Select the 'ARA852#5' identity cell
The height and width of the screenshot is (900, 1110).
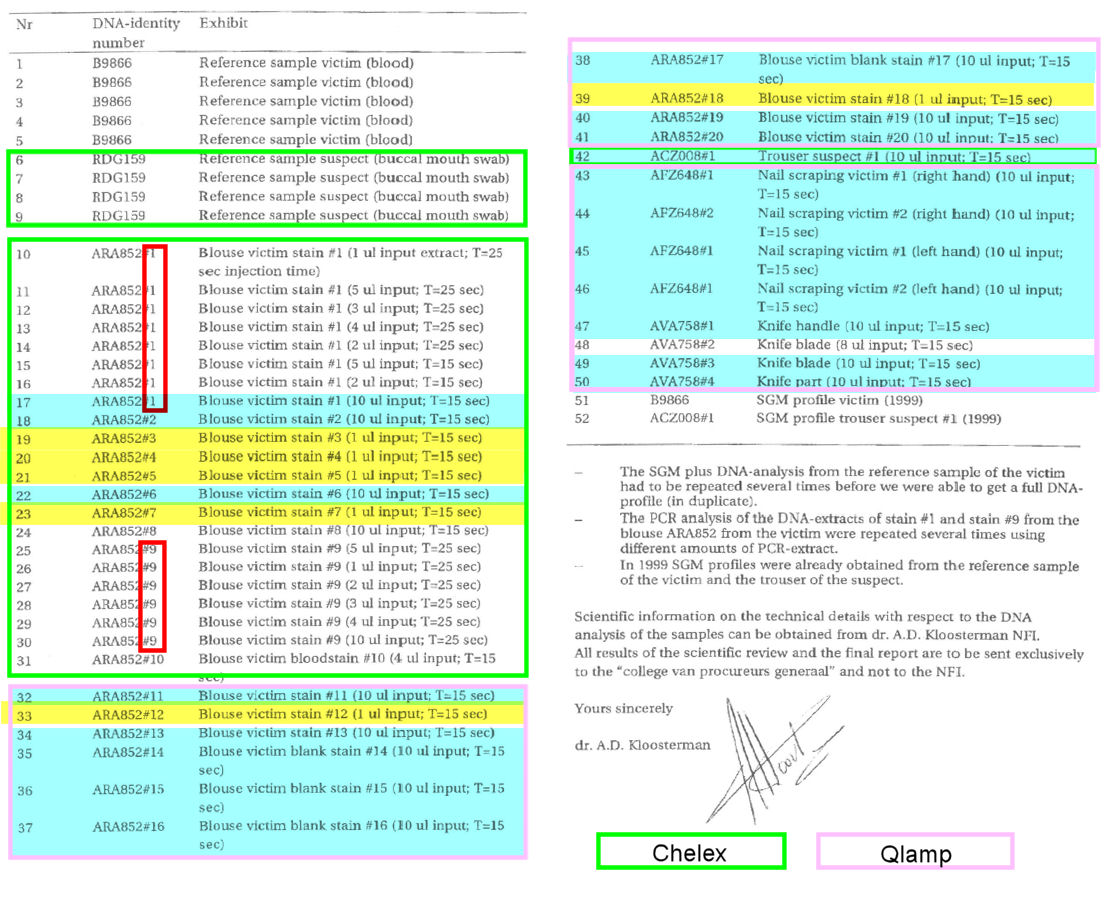(x=124, y=476)
